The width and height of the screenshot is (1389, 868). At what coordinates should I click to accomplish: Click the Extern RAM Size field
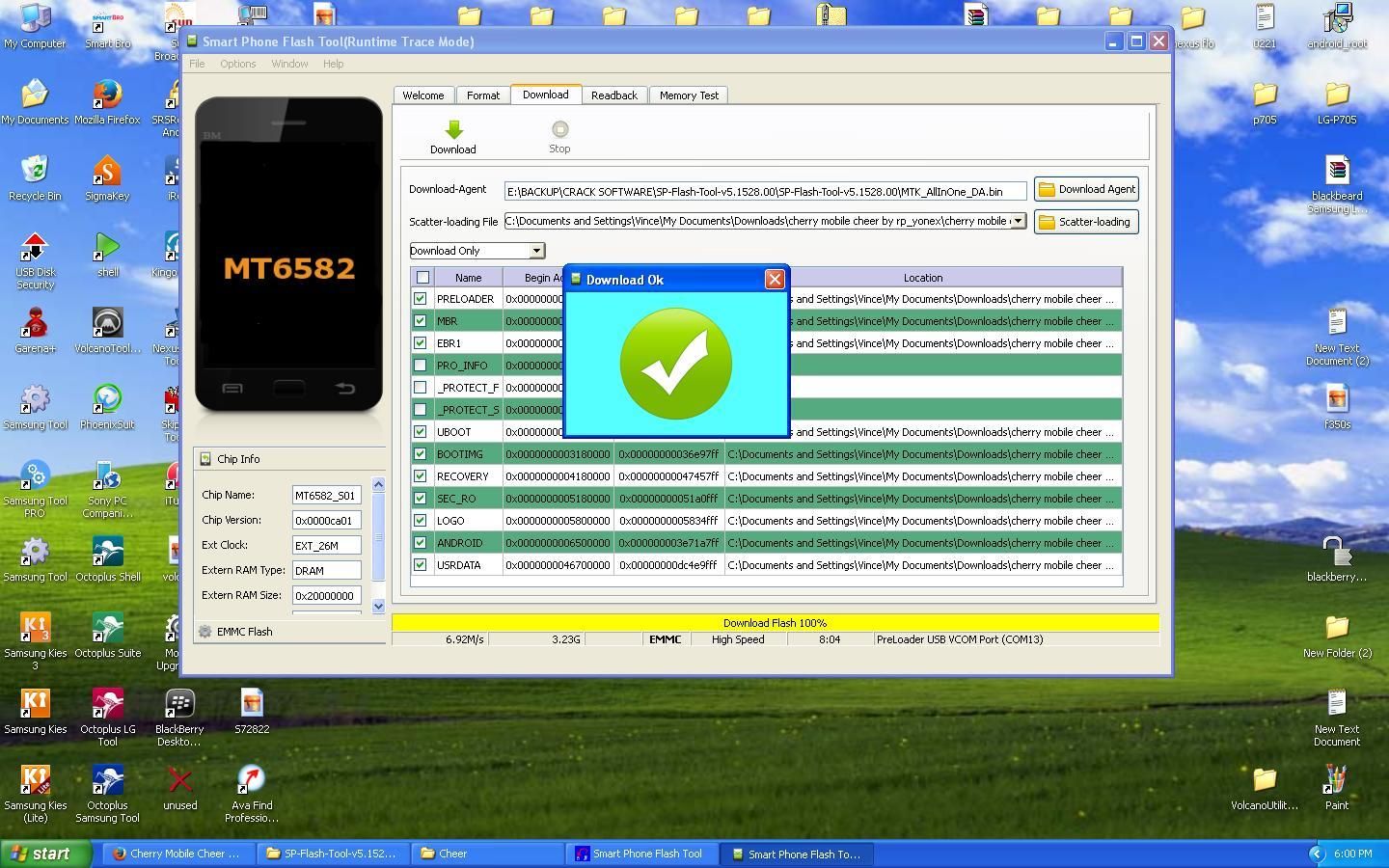pos(327,595)
